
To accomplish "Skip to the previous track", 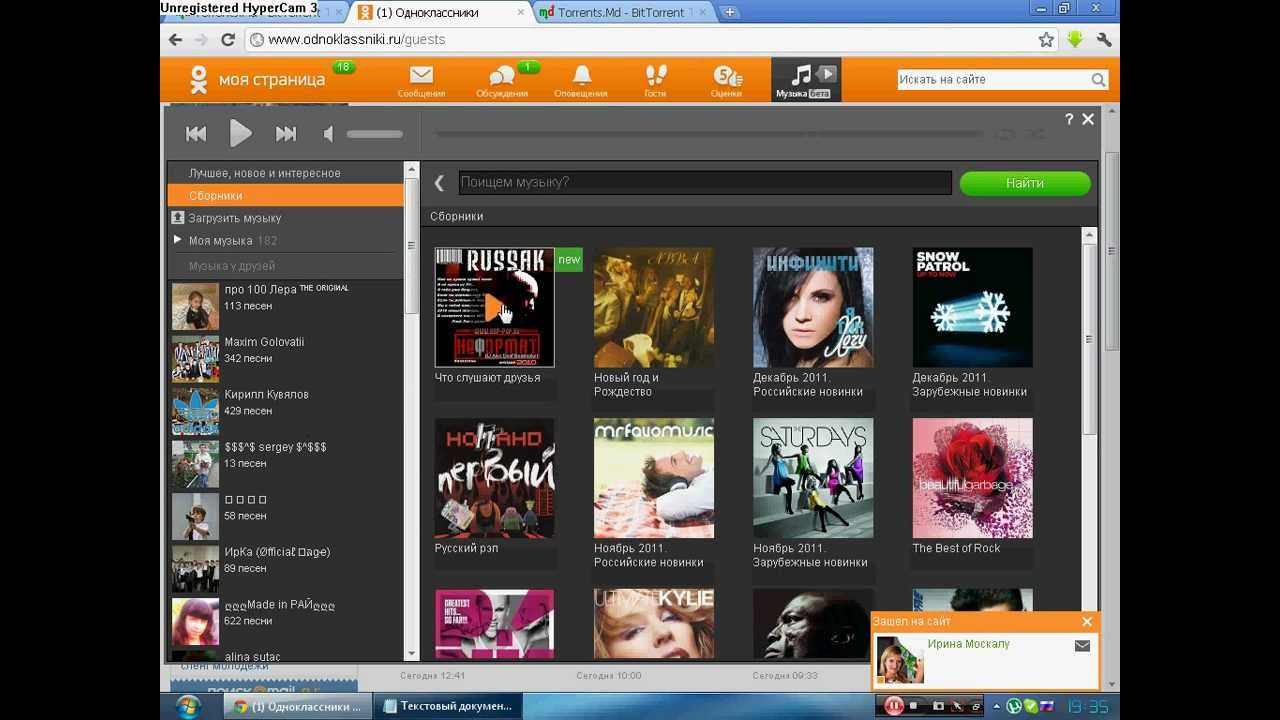I will point(196,133).
